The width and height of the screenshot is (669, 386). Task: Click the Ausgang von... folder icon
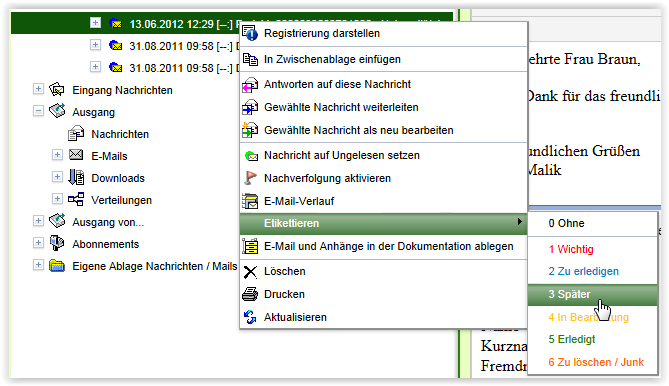click(57, 221)
